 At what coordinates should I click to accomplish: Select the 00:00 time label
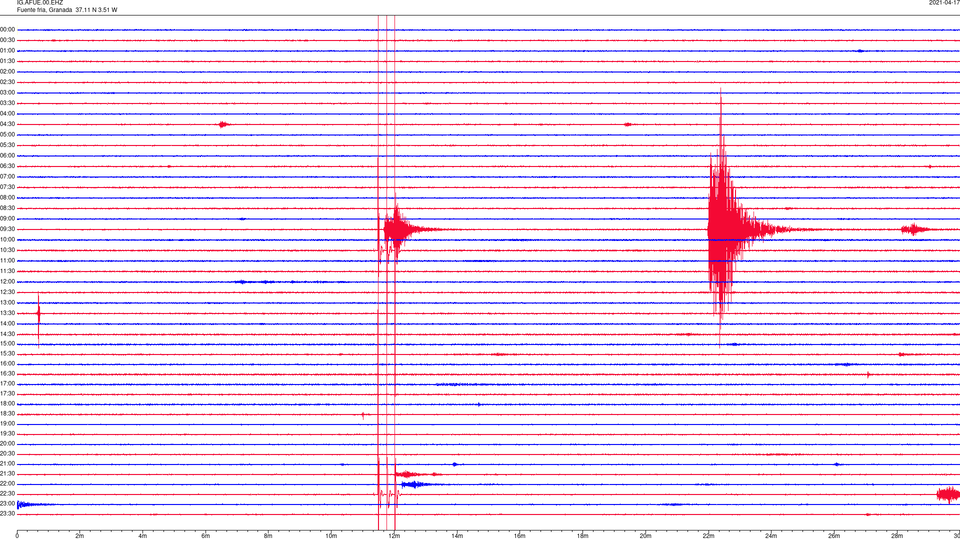pos(7,29)
